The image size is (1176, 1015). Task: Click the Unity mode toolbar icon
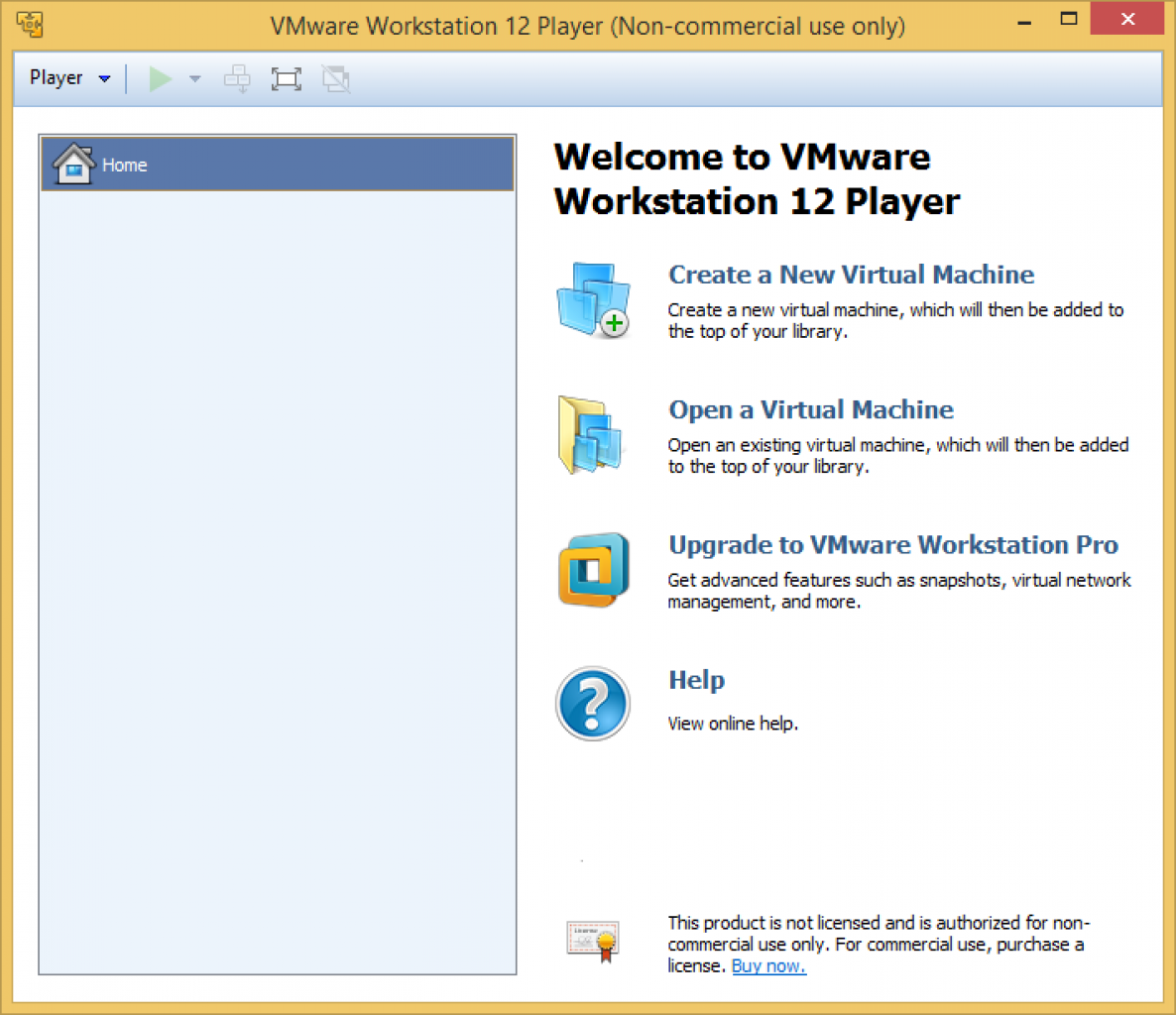click(x=336, y=78)
